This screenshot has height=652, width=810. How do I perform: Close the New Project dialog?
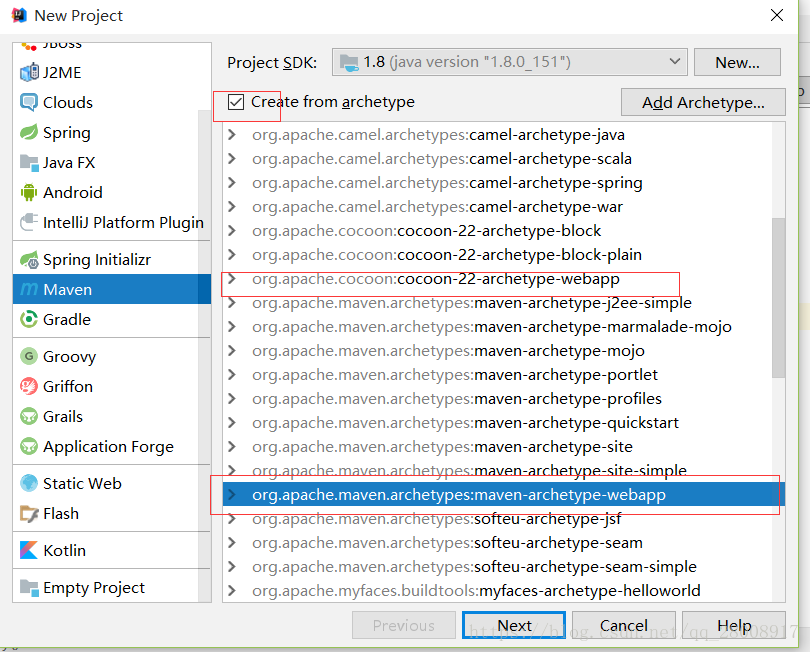click(x=776, y=15)
